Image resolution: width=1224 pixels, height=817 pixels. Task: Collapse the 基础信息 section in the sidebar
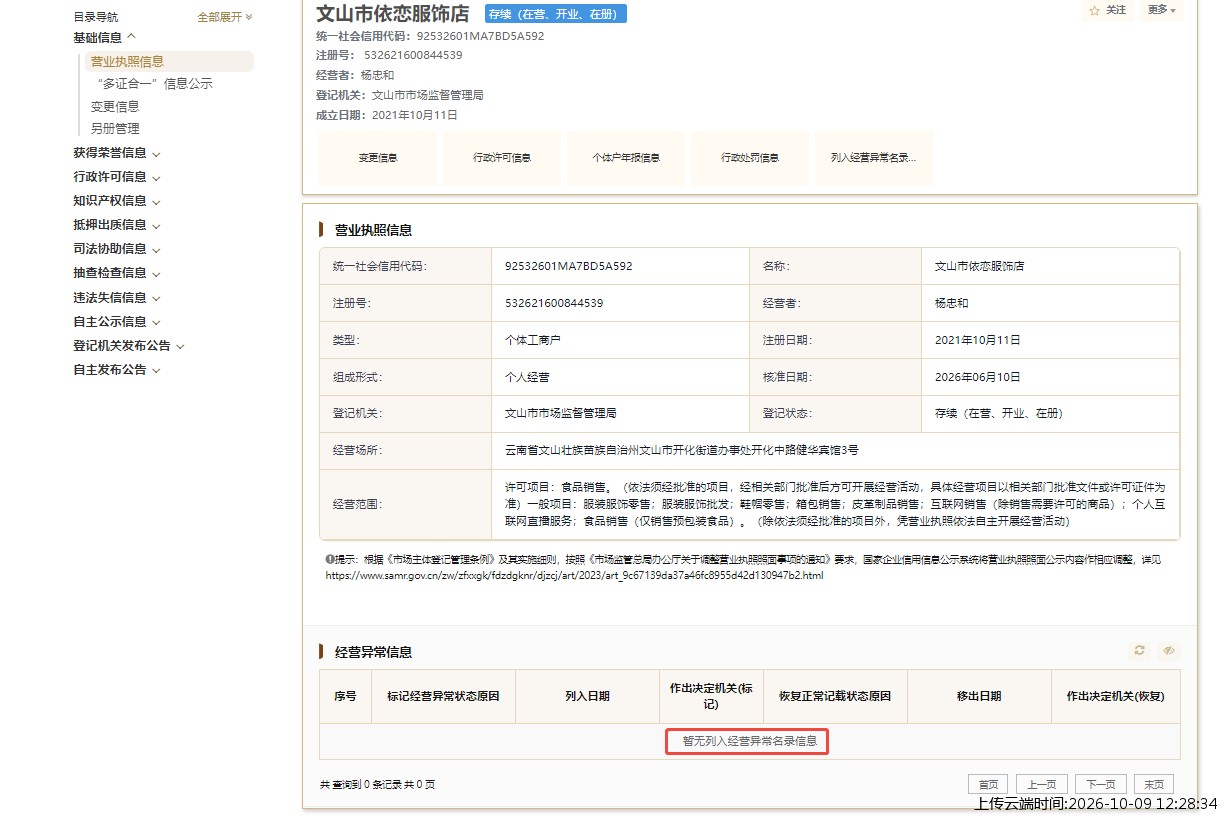[x=104, y=38]
